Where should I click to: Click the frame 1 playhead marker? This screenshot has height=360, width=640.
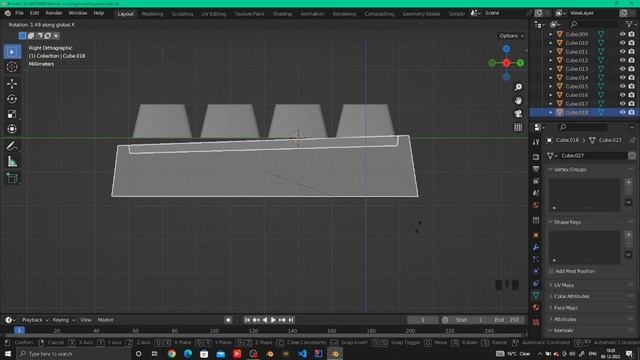click(x=19, y=330)
